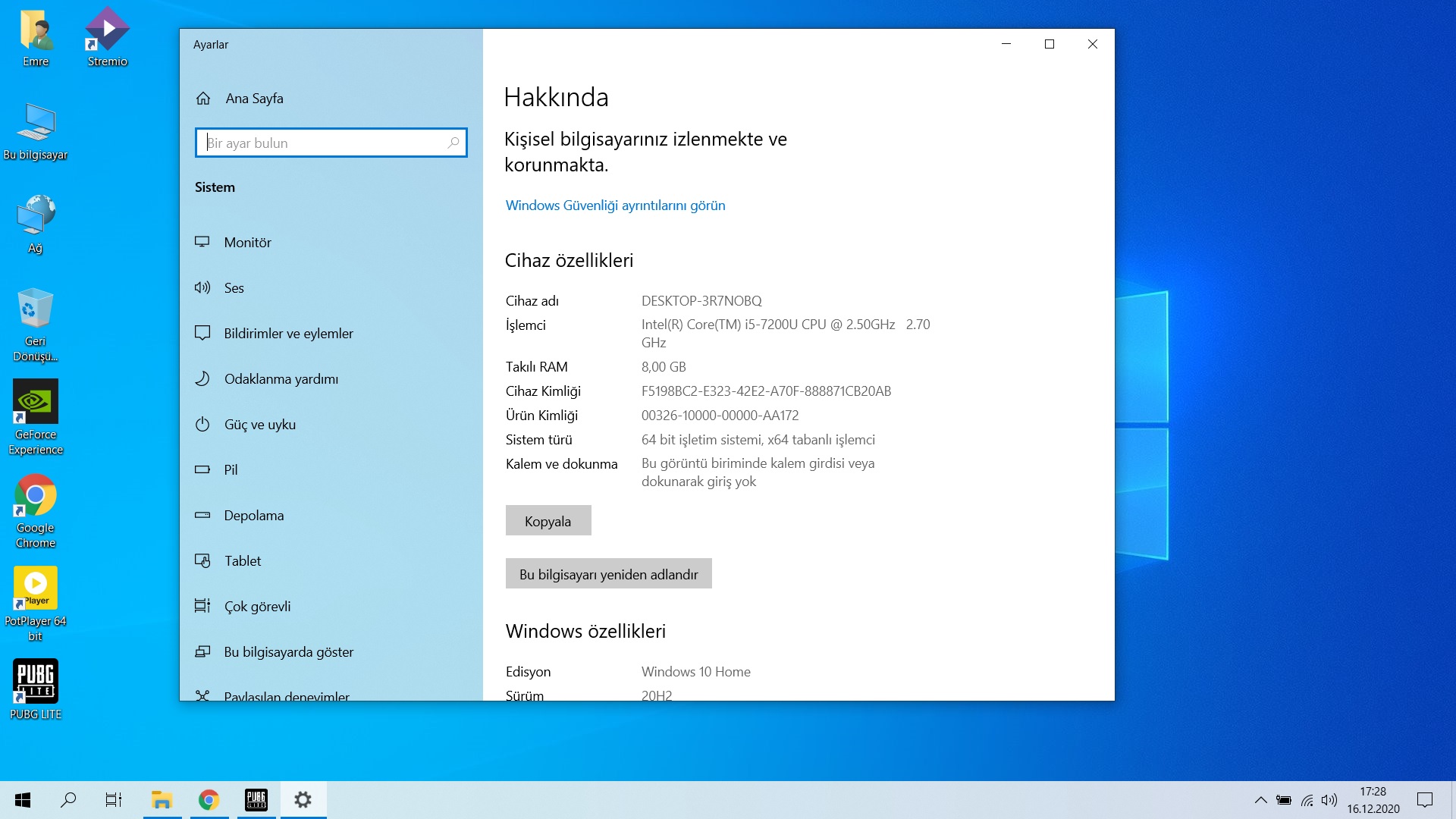Open Güç ve uyku settings
The height and width of the screenshot is (819, 1456).
(x=331, y=425)
